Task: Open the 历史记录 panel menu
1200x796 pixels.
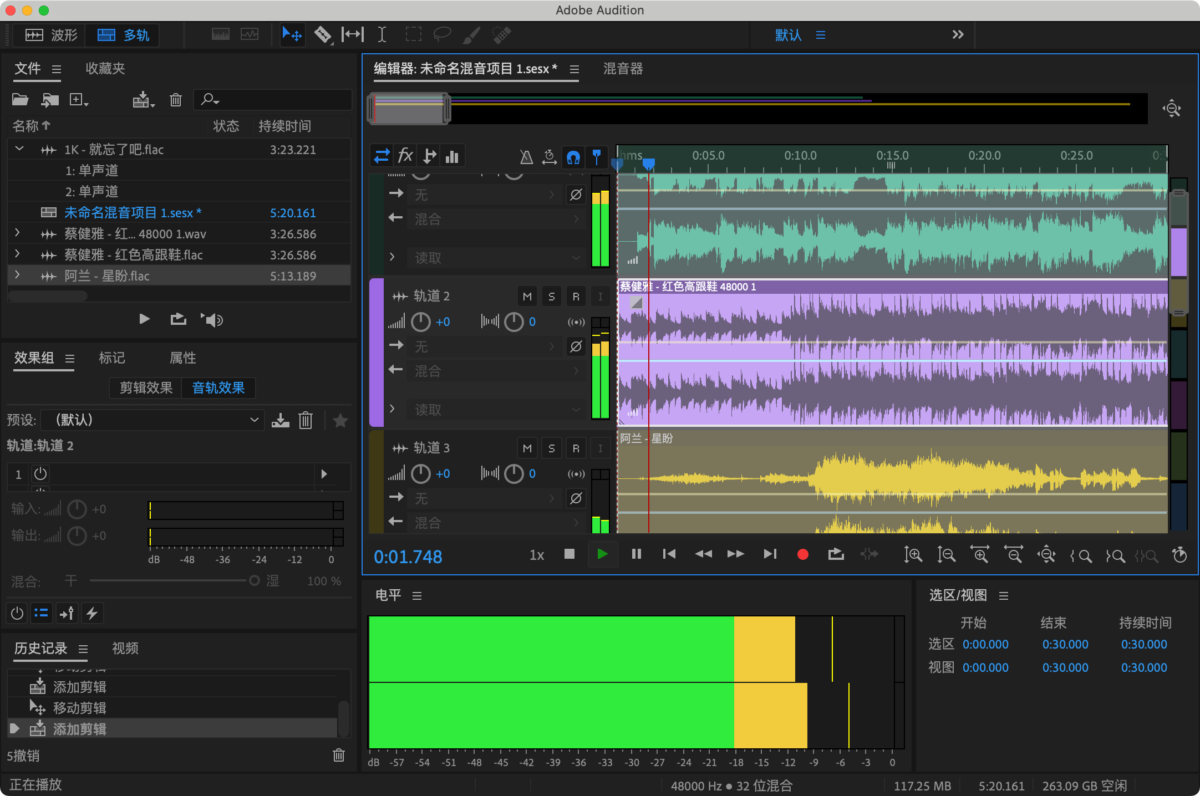Action: pos(83,648)
